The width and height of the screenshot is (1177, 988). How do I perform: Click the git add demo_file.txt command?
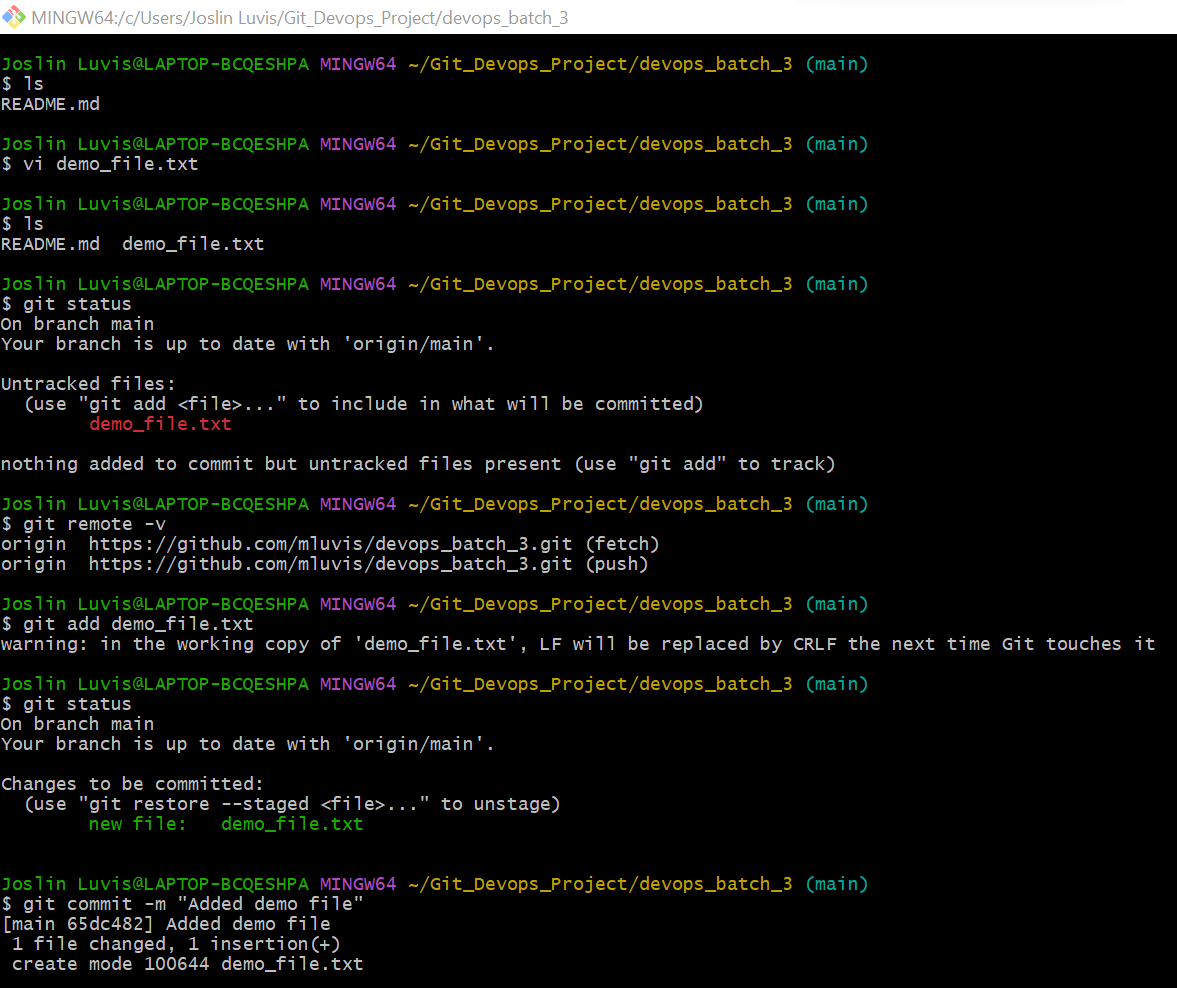(x=128, y=625)
